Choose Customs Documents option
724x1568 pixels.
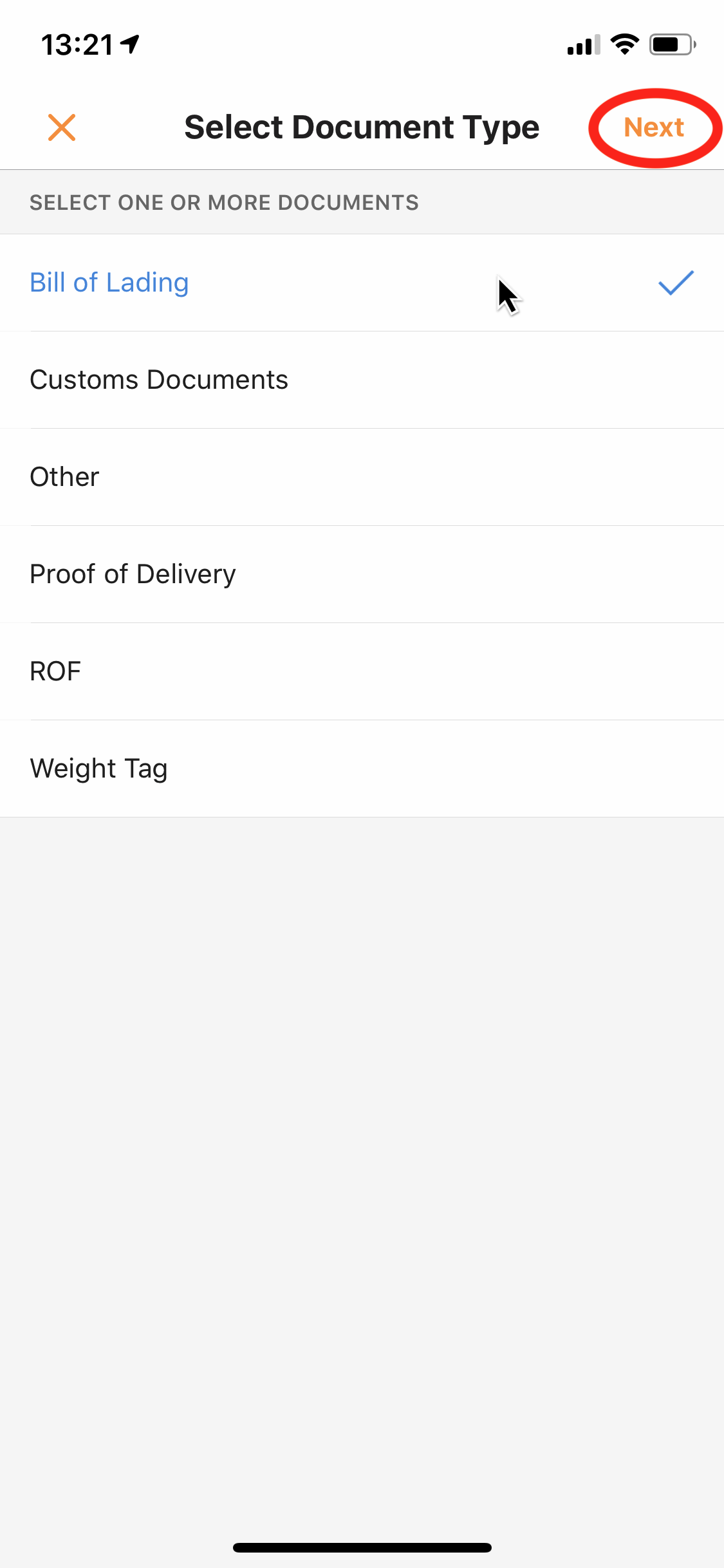tap(159, 380)
